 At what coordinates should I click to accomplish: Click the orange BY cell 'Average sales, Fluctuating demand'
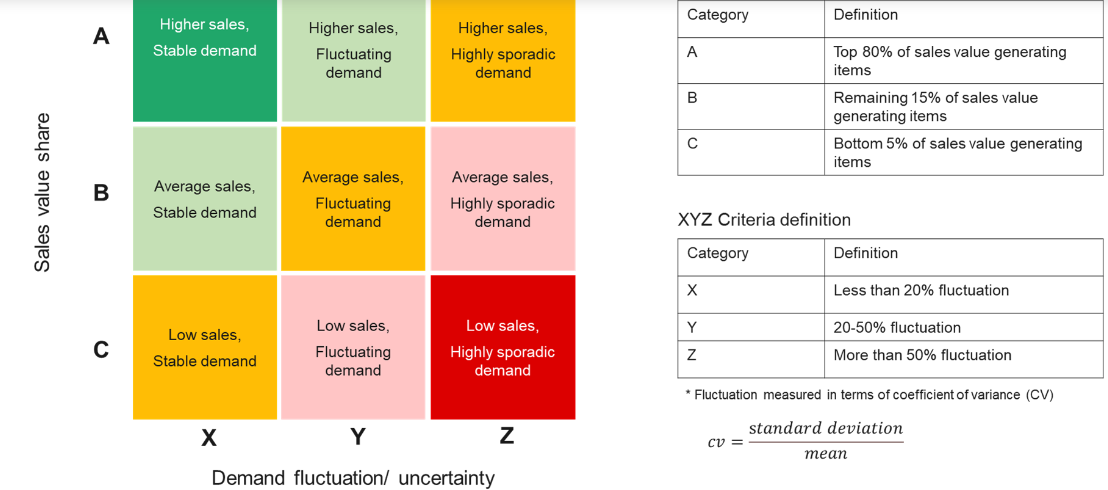(x=353, y=199)
